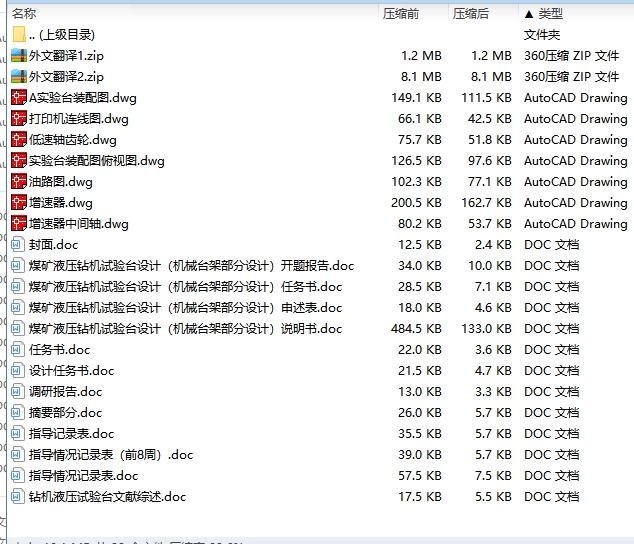Click the 200.5 KB size value
634x544 pixels.
pos(416,203)
